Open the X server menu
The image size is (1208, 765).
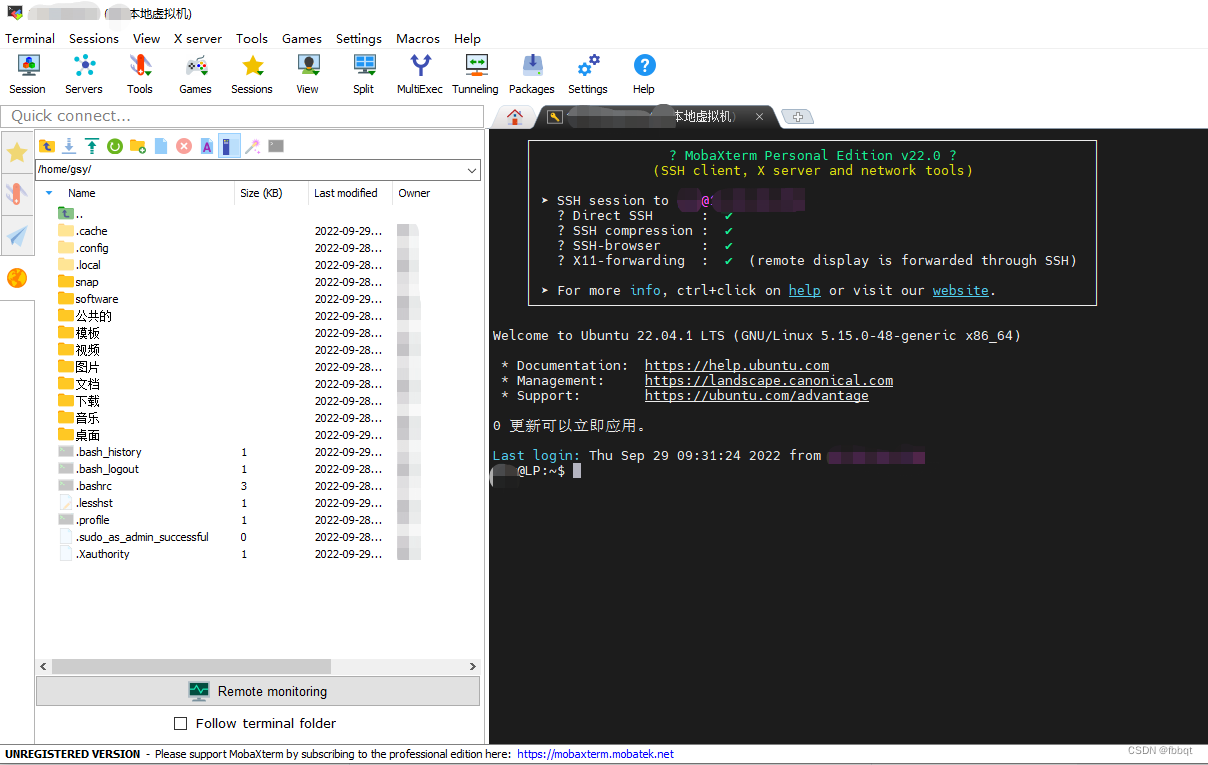coord(198,38)
